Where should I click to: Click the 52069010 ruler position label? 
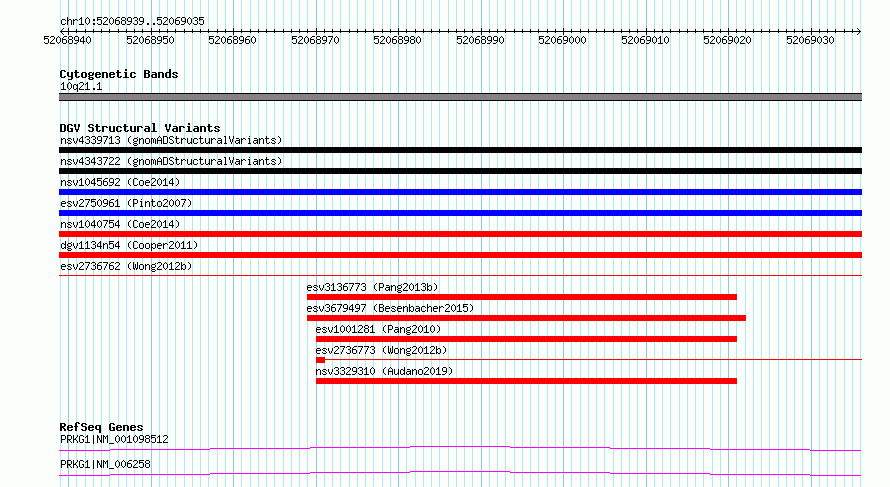coord(645,40)
